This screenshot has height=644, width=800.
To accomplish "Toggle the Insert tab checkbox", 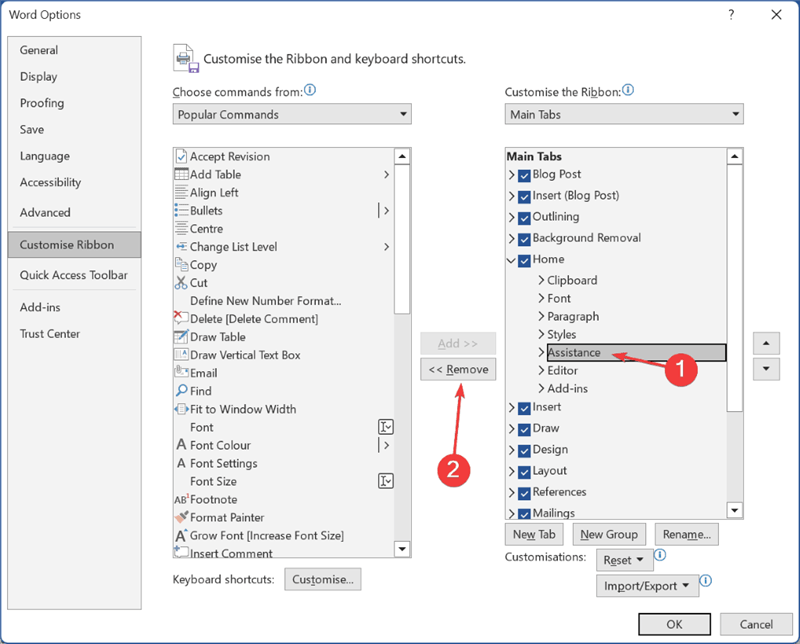I will click(x=524, y=408).
